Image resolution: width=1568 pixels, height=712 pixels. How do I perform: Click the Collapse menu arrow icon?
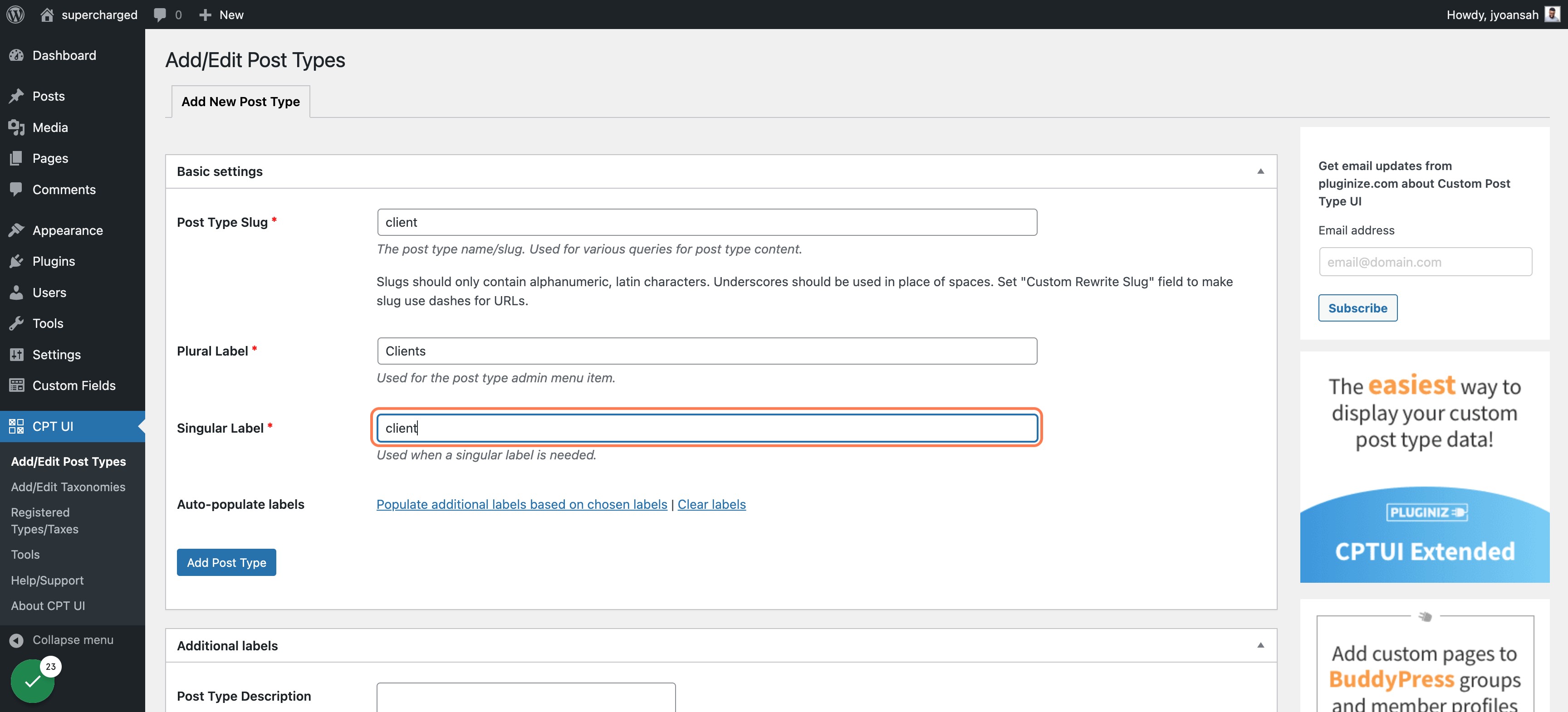[x=16, y=640]
